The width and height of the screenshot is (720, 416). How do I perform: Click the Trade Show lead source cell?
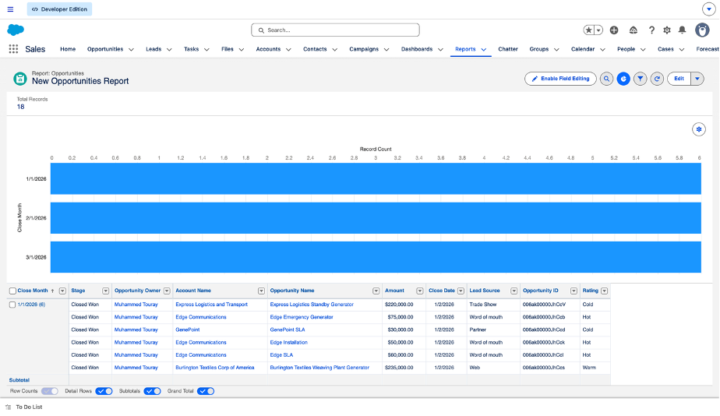click(x=483, y=304)
